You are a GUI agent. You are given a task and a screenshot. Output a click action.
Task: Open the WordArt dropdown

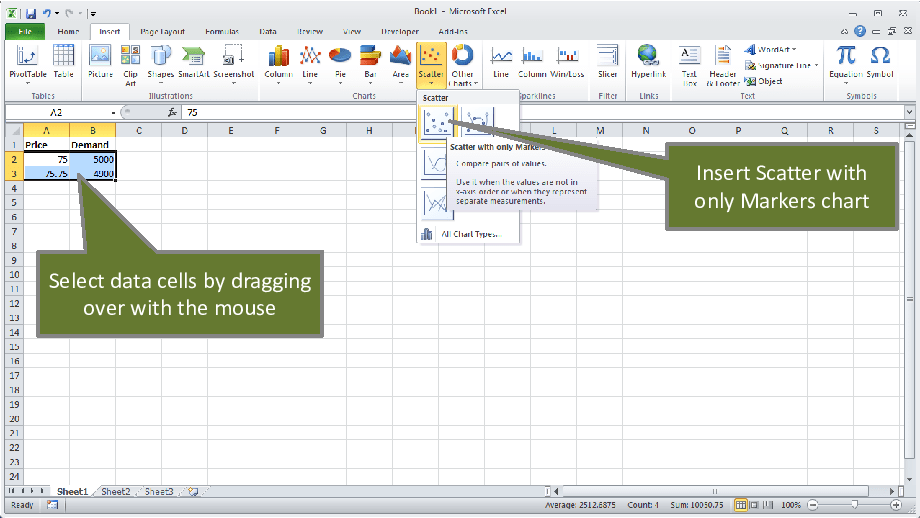(770, 49)
